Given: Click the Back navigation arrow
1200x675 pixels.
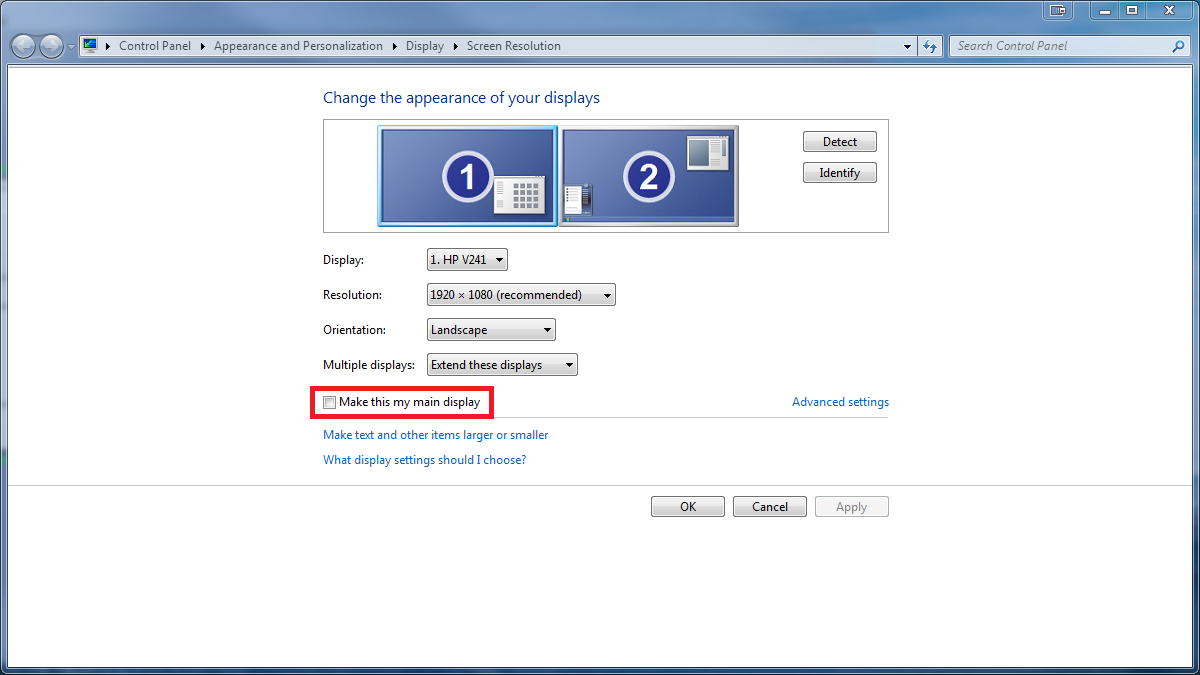Looking at the screenshot, I should (x=23, y=46).
